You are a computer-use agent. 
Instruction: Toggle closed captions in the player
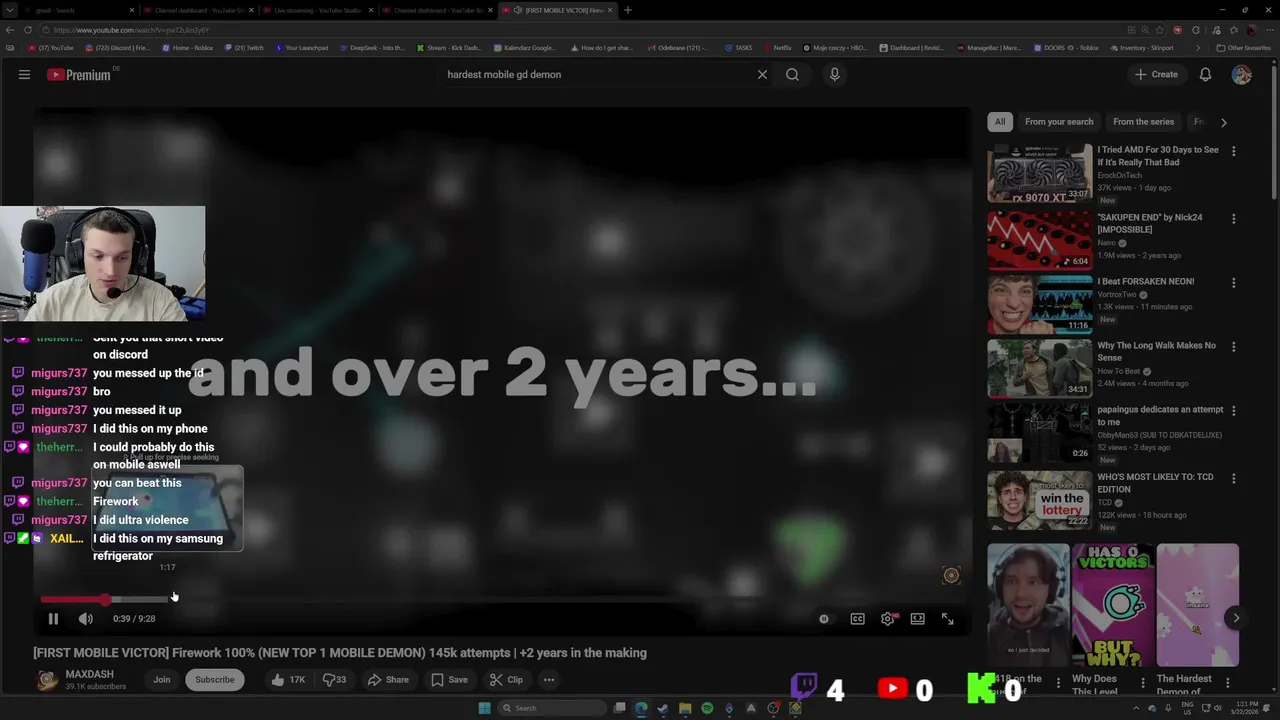pyautogui.click(x=857, y=619)
